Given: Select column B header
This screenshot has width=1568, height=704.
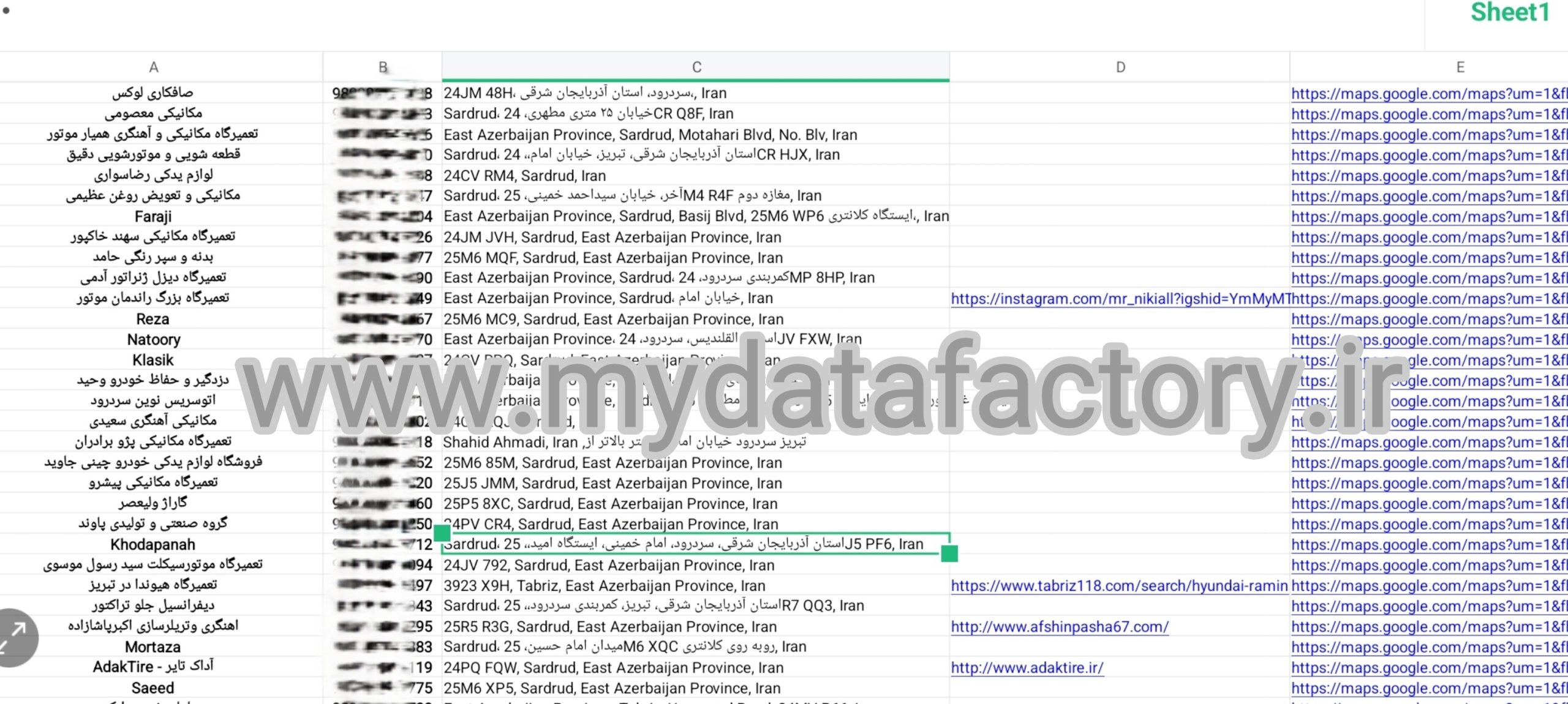Looking at the screenshot, I should click(x=383, y=67).
